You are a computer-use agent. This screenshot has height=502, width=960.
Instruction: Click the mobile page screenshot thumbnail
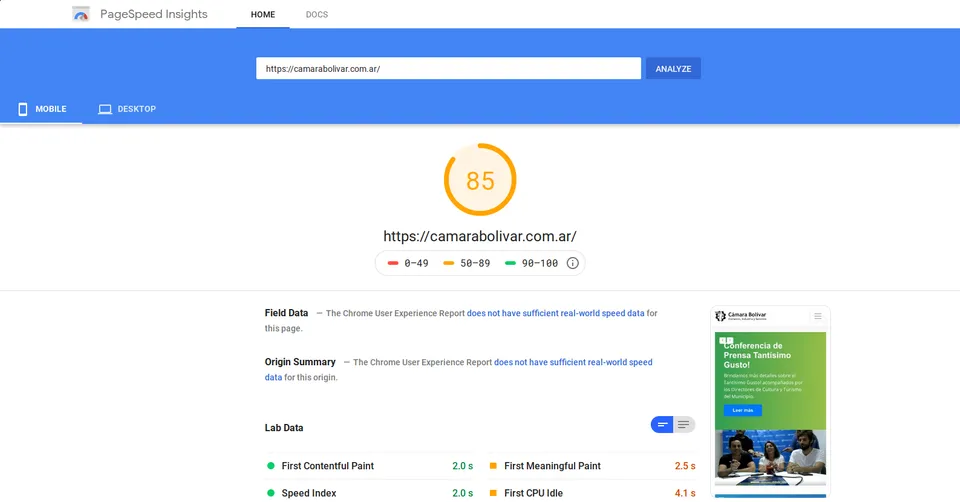point(770,402)
